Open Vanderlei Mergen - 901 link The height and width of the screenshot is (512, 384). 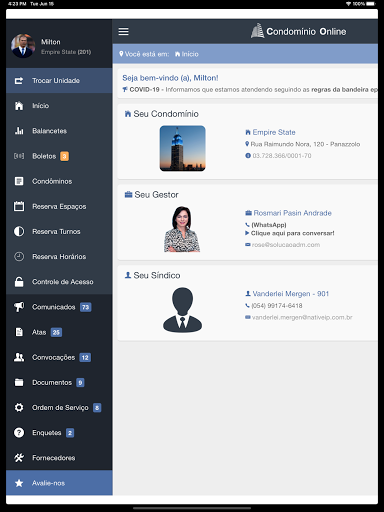click(290, 294)
